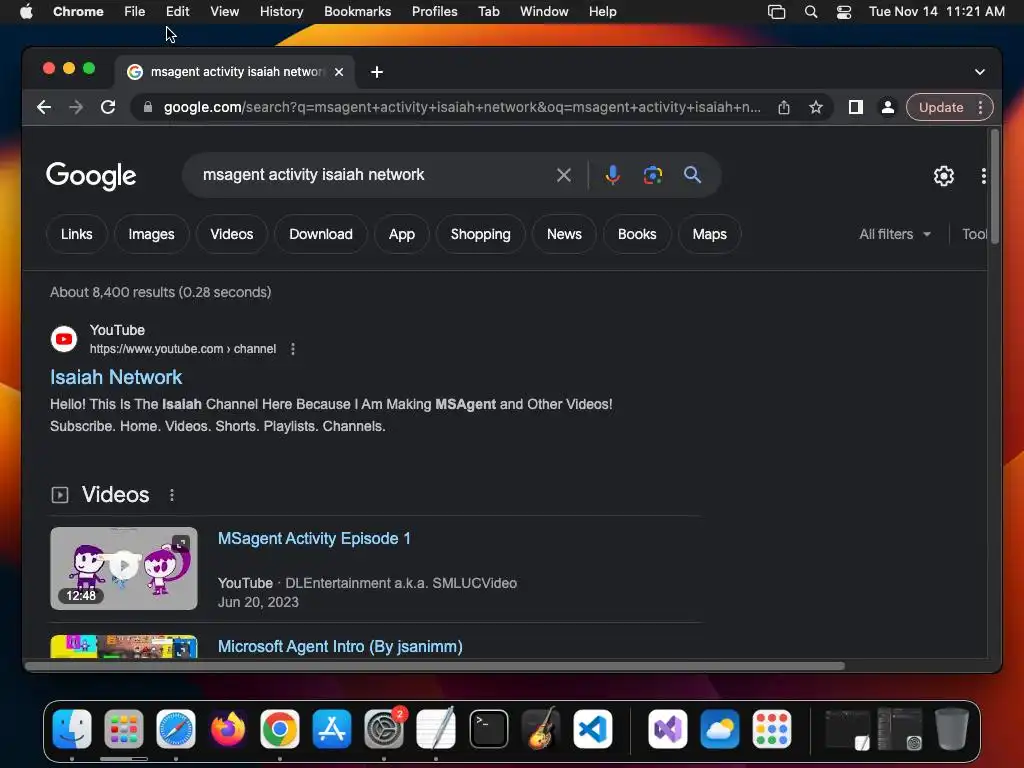
Task: Filter results by Images
Action: point(152,234)
